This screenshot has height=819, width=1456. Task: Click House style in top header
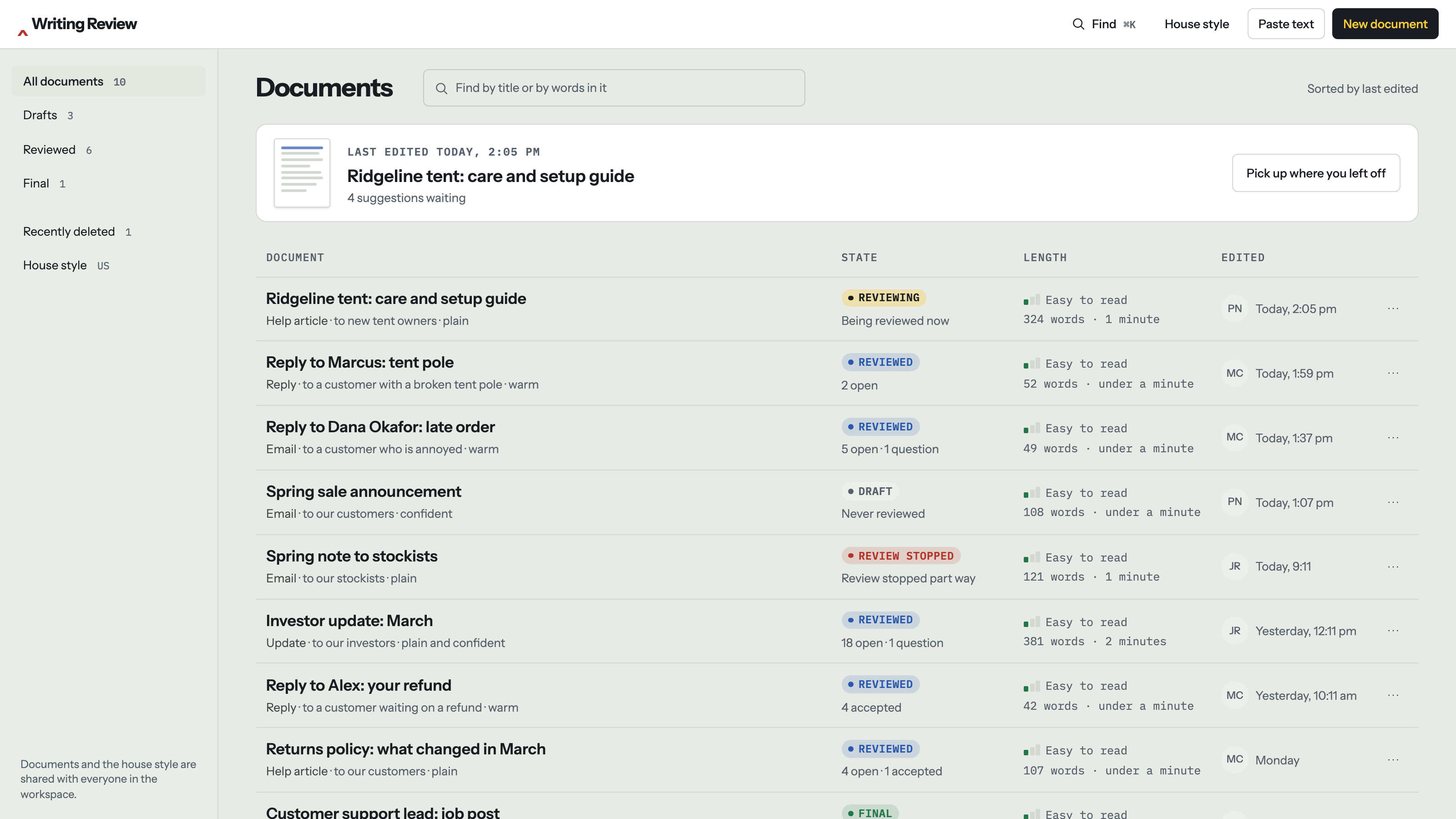[1197, 24]
